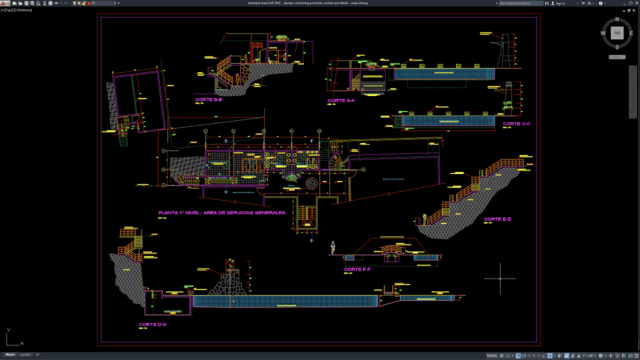Toggle Ortho mode in status bar
This screenshot has height=360, width=640.
(x=518, y=356)
